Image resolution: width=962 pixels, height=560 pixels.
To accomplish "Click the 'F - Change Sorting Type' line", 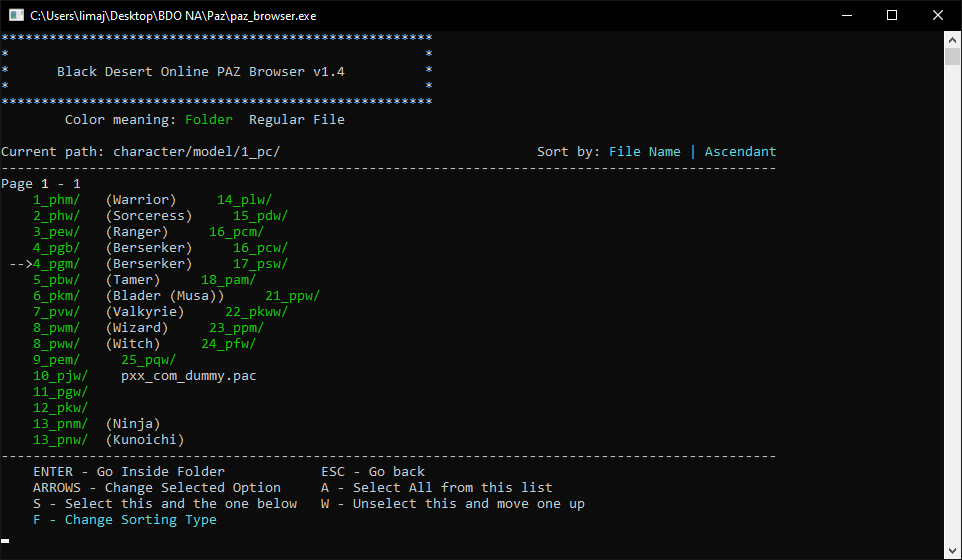I will coord(124,520).
